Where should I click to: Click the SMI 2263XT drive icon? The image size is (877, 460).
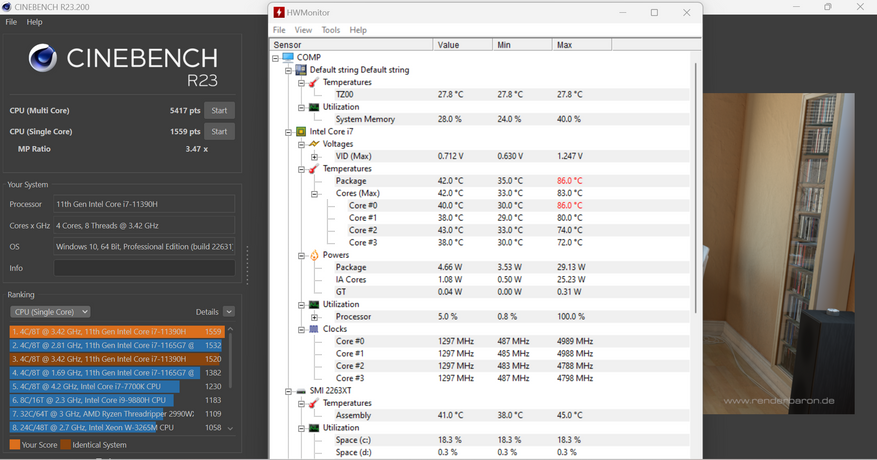[x=301, y=391]
